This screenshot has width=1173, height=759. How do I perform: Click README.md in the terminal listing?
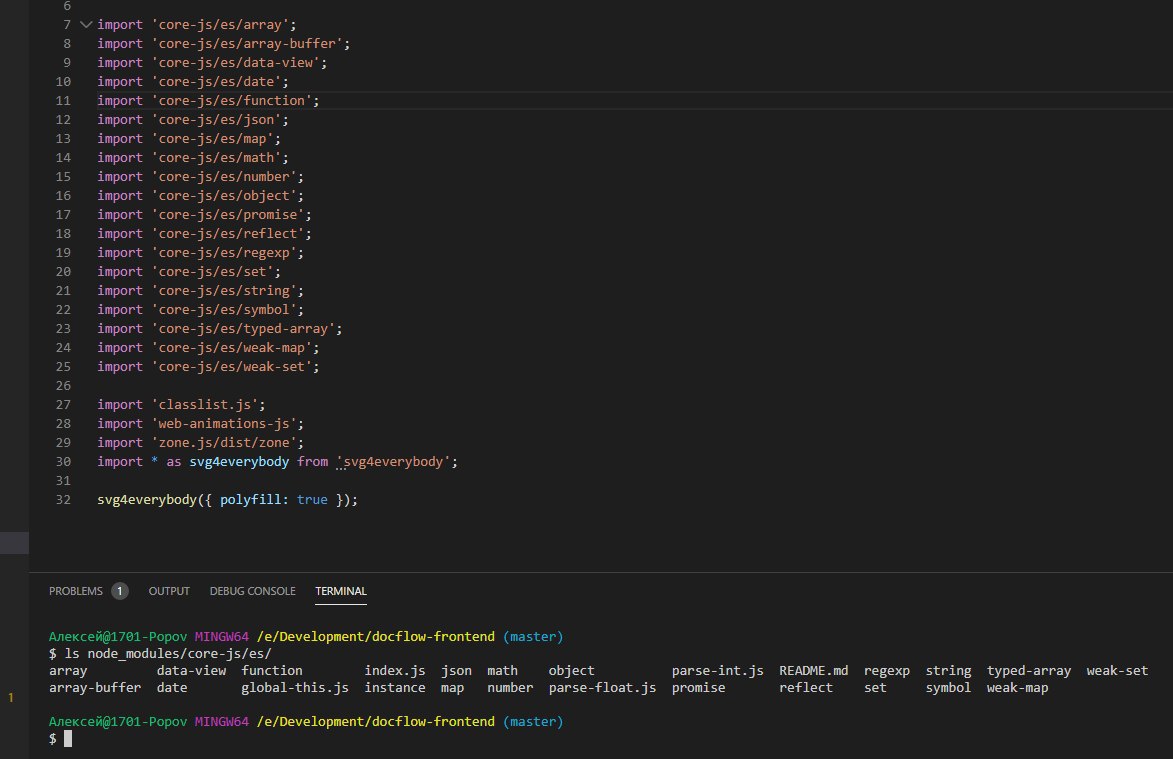tap(813, 671)
